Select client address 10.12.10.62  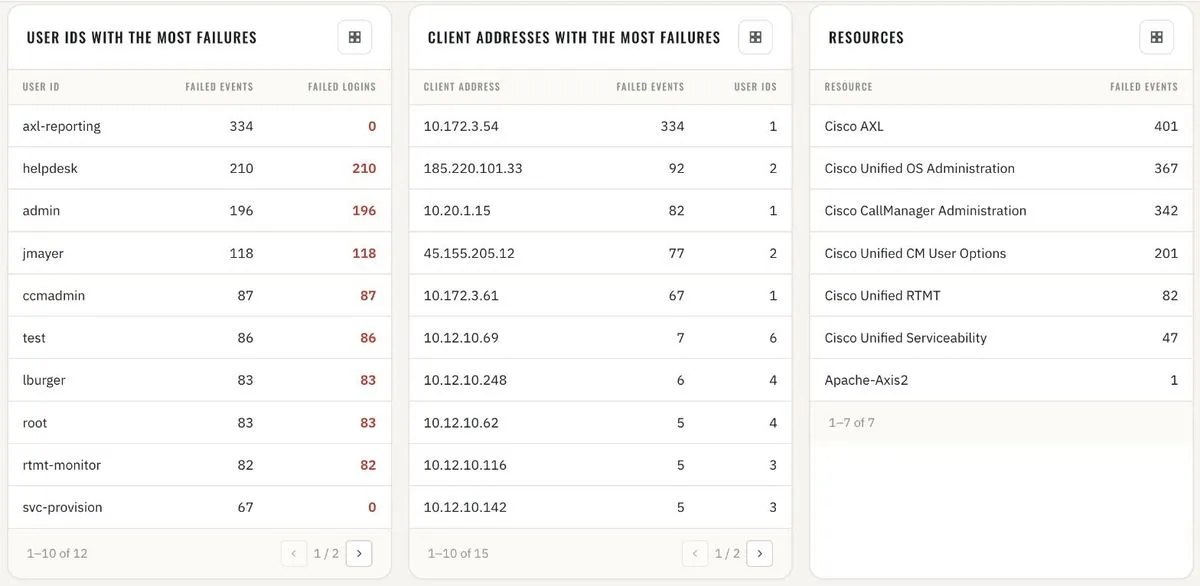[x=461, y=423]
